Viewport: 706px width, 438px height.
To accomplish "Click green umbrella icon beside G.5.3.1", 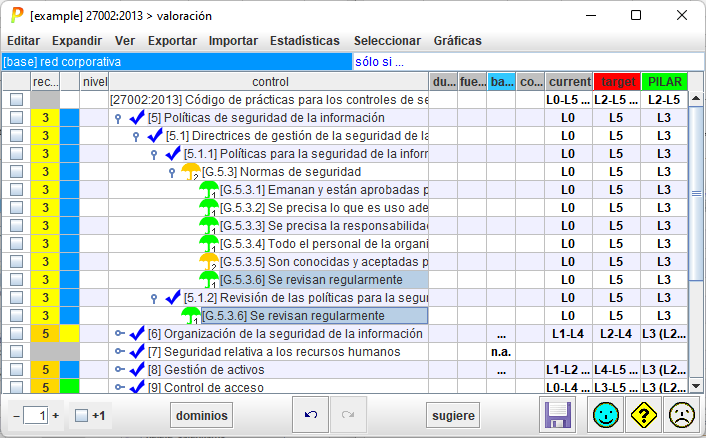I will pos(208,190).
